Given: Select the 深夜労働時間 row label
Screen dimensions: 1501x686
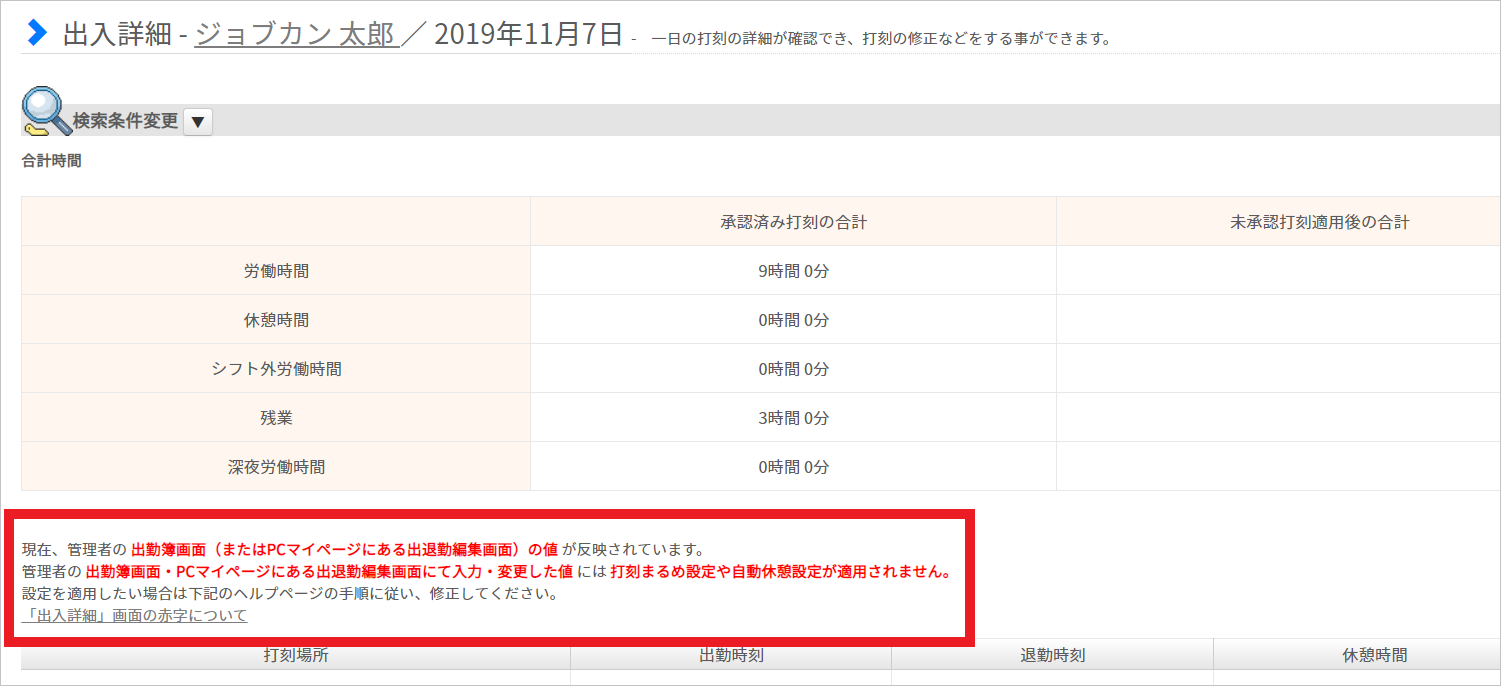Looking at the screenshot, I should click(276, 467).
